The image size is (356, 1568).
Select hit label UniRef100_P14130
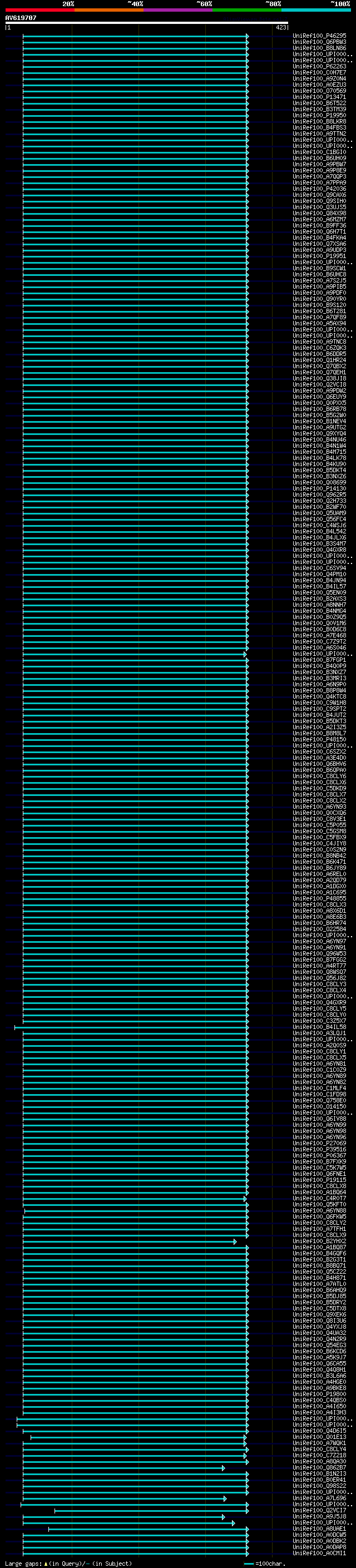coord(319,489)
